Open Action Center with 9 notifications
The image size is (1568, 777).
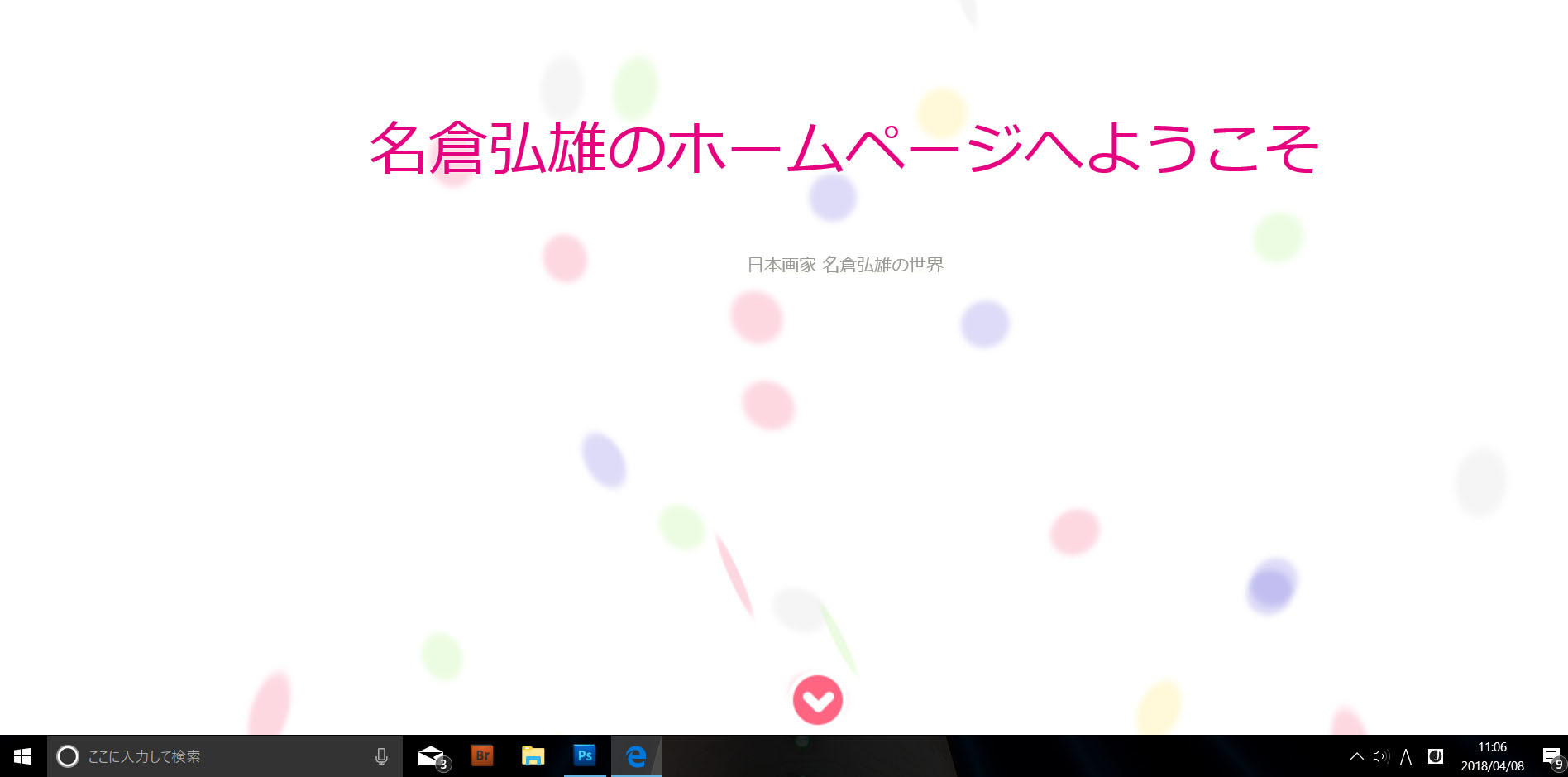tap(1551, 756)
